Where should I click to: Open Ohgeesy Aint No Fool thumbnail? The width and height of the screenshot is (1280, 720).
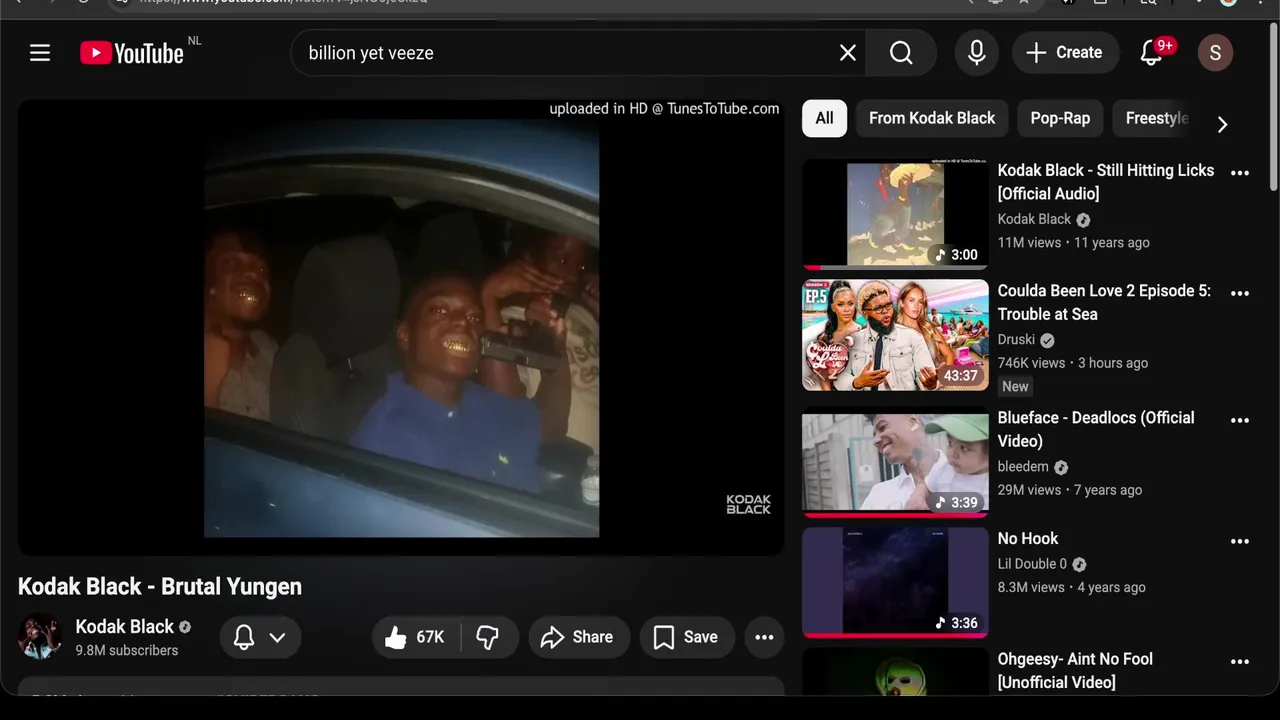pos(895,671)
